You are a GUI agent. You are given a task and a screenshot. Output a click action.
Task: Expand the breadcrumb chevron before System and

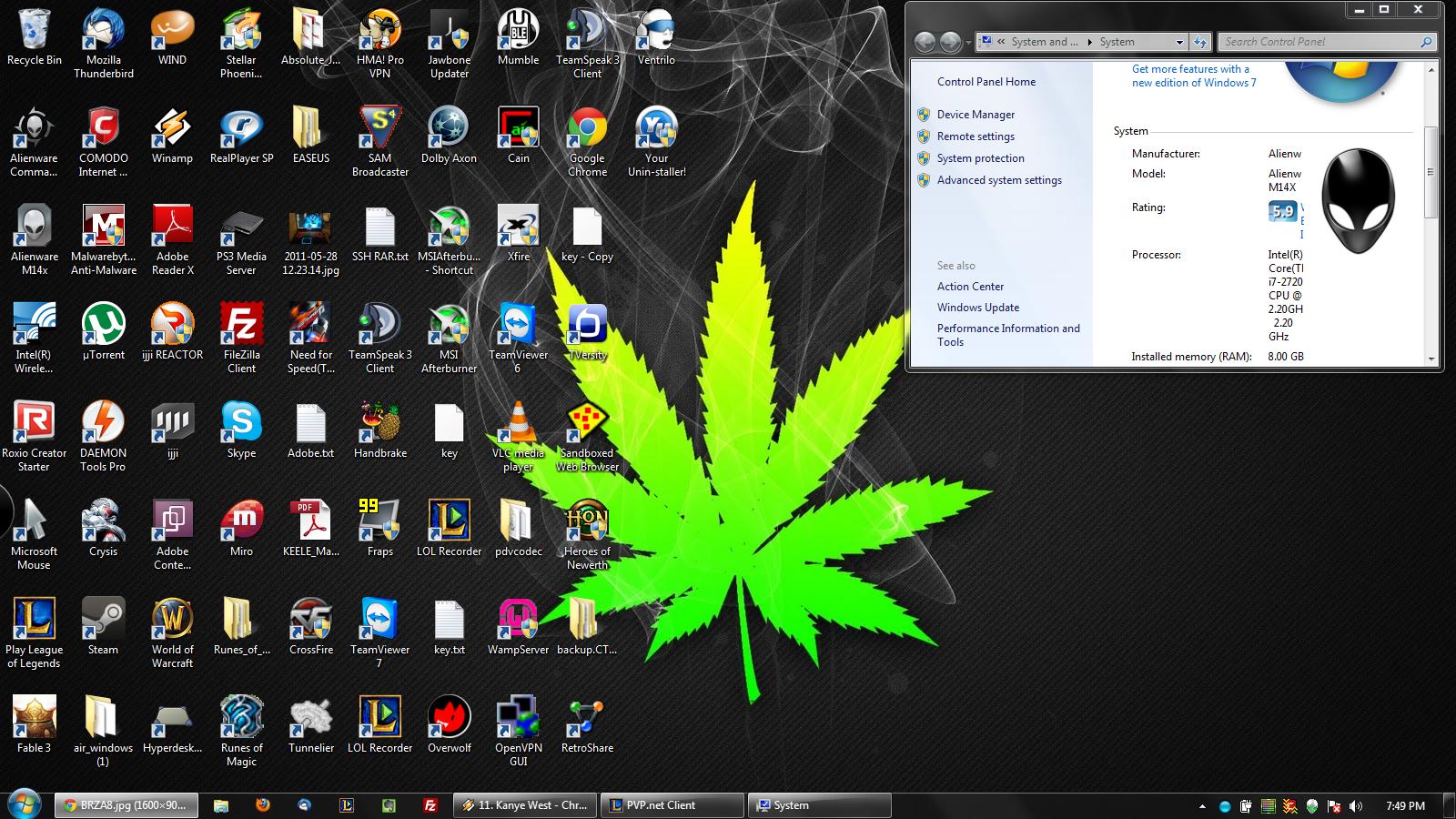pos(1001,42)
